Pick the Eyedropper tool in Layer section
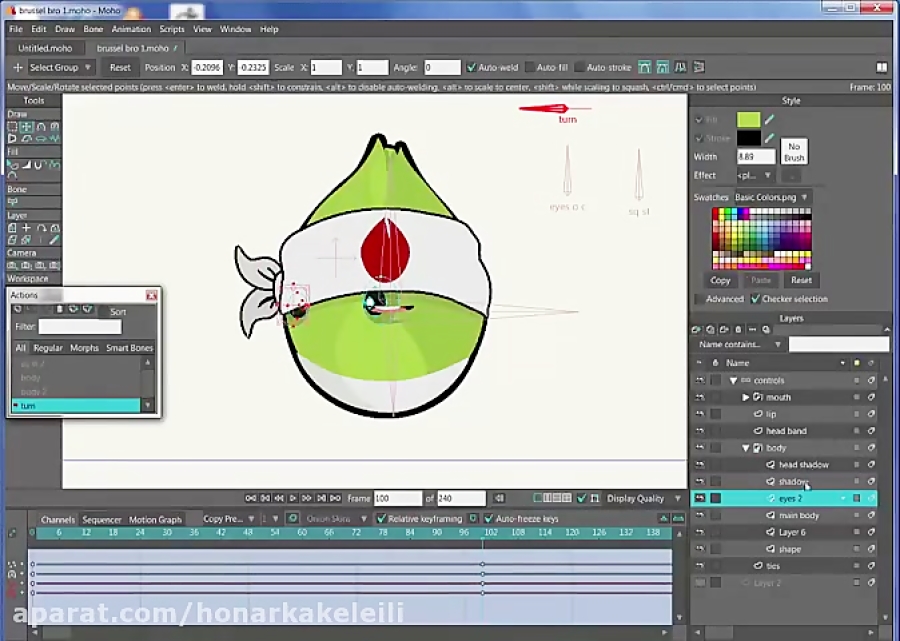The height and width of the screenshot is (641, 900). [54, 240]
